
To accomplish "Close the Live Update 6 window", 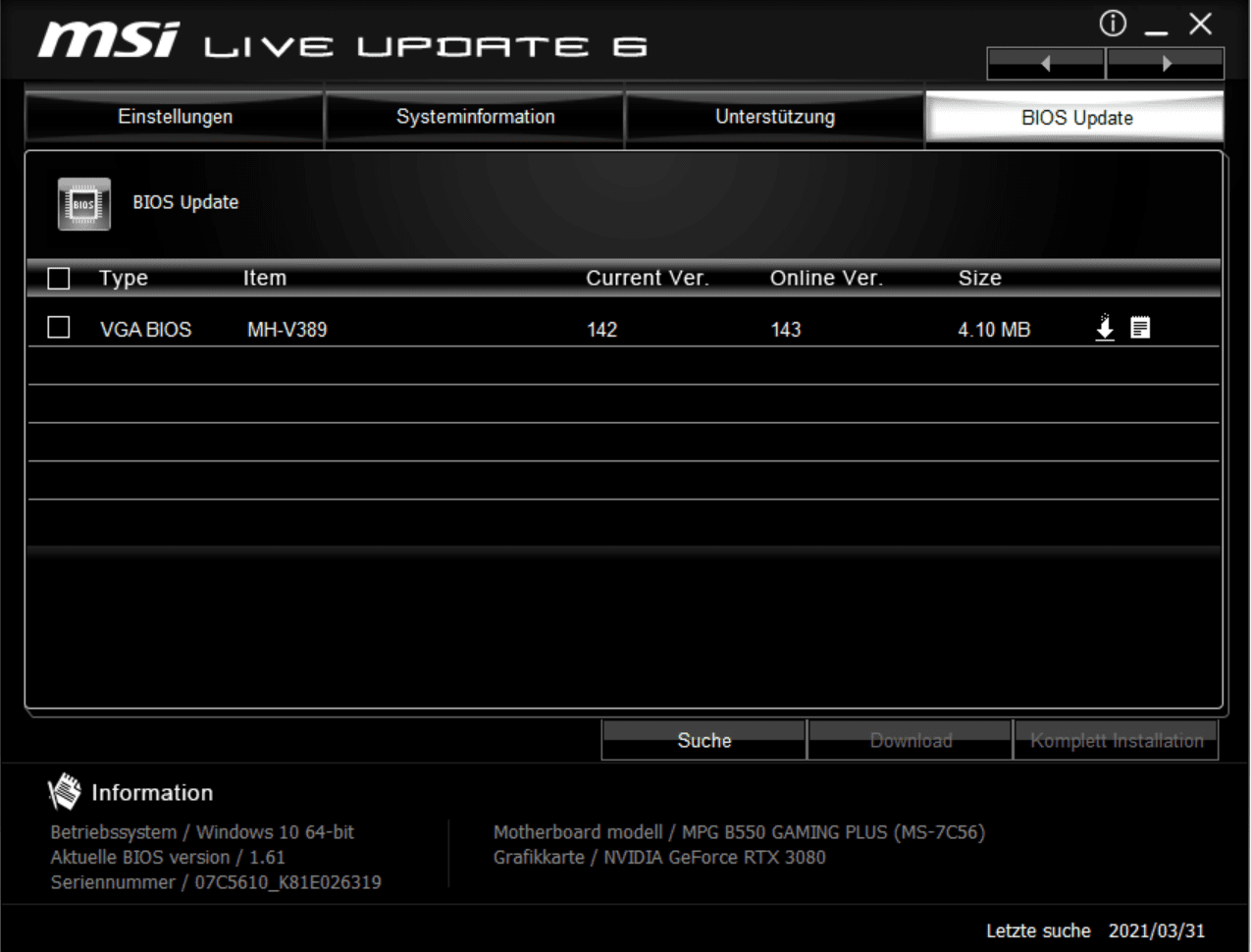I will (1200, 24).
